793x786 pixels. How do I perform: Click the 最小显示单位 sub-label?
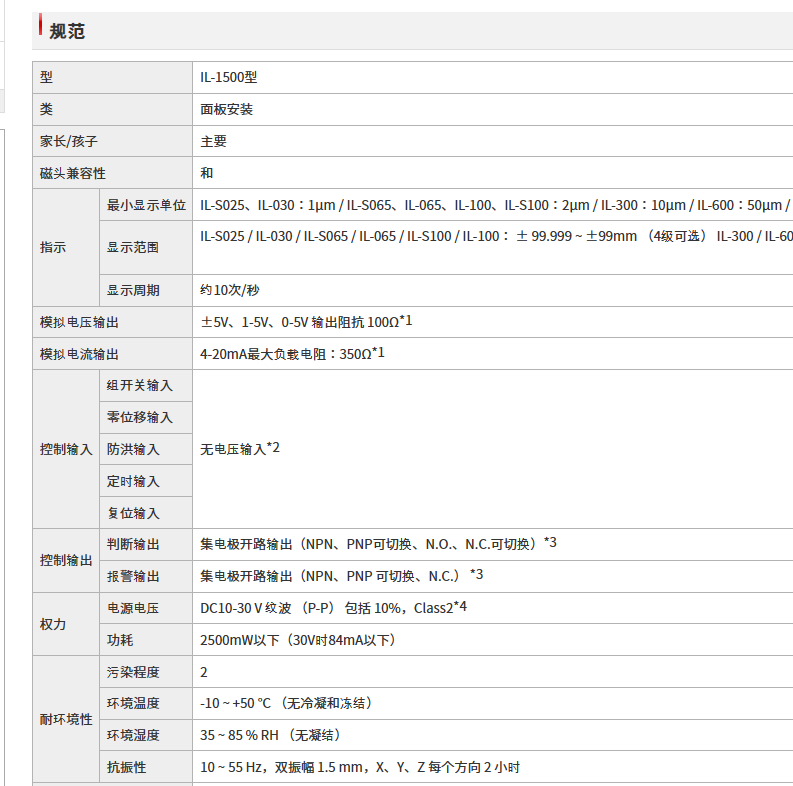coord(146,205)
